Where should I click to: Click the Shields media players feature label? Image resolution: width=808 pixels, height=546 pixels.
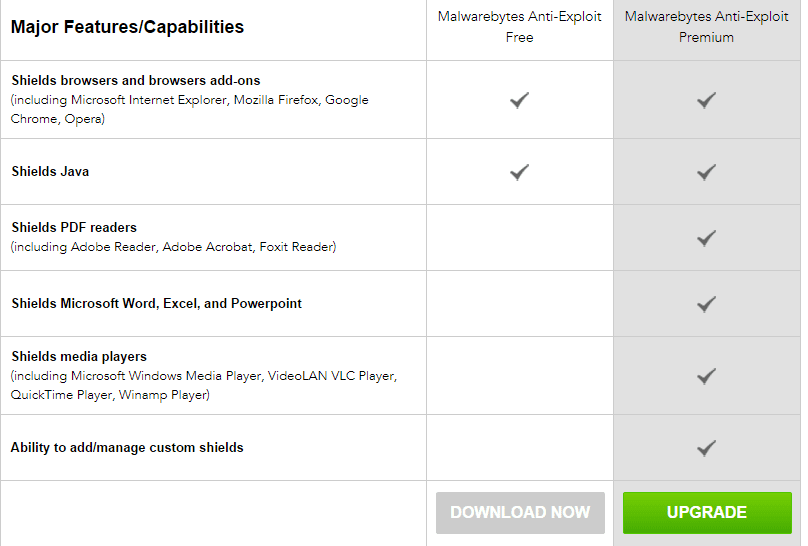[x=79, y=356]
